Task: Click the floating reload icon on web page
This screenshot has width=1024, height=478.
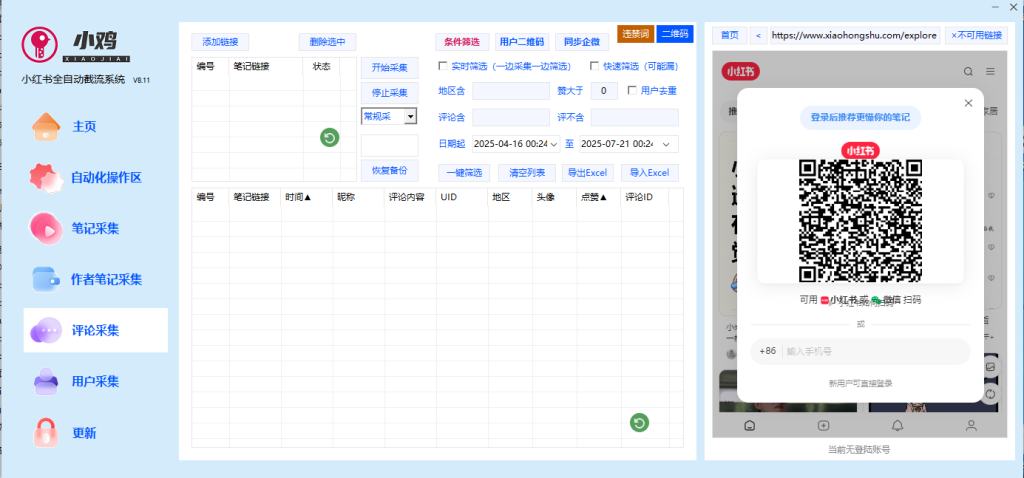Action: 991,394
